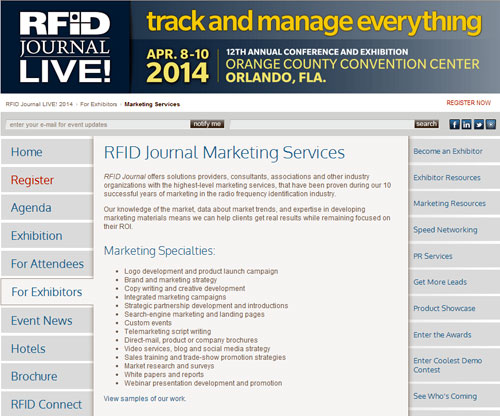
Task: Click 'Logo development and product launch campaign'
Action: (201, 271)
